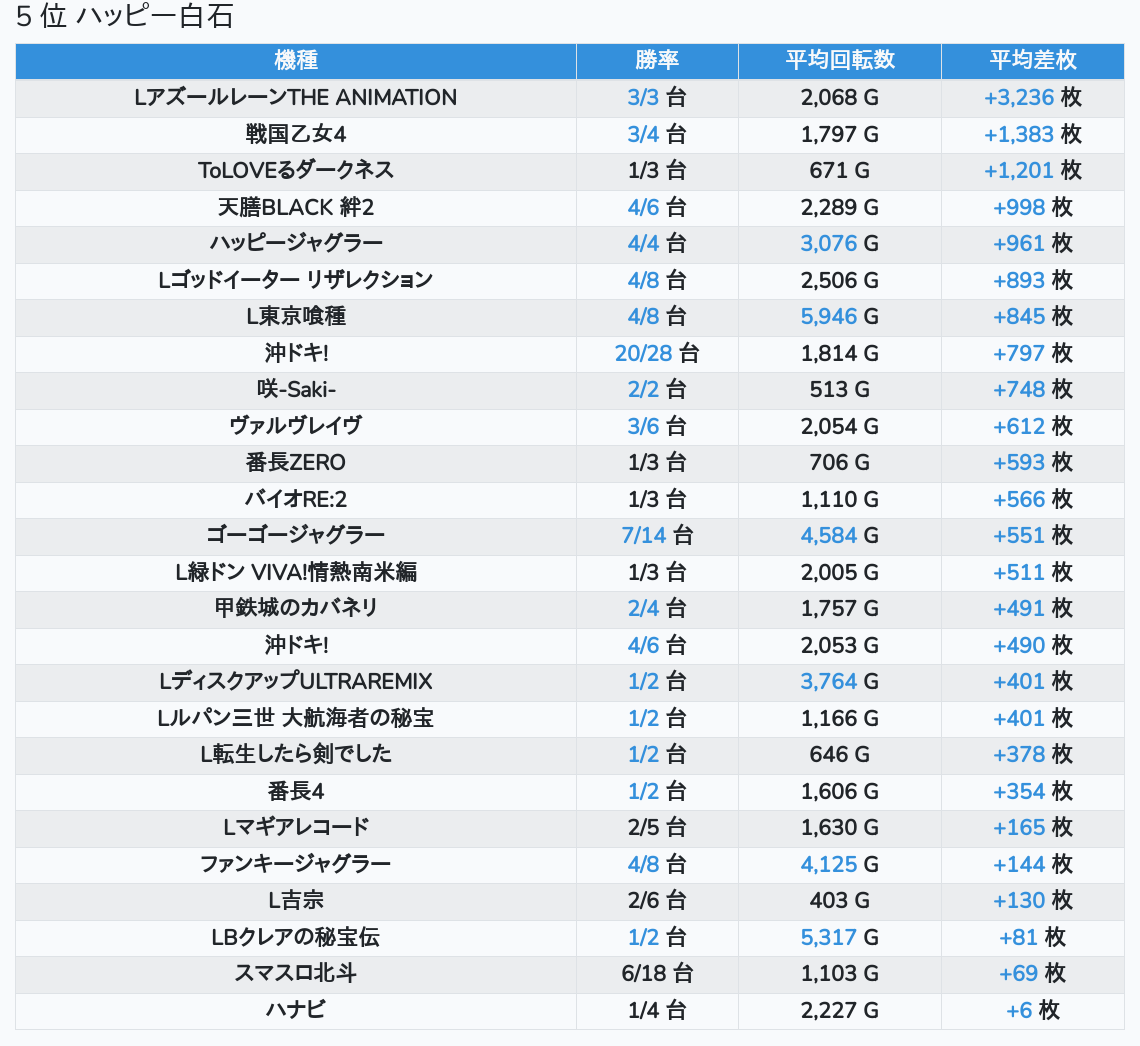Viewport: 1140px width, 1046px height.
Task: Click the 4/4 台 win rate value
Action: (x=657, y=244)
